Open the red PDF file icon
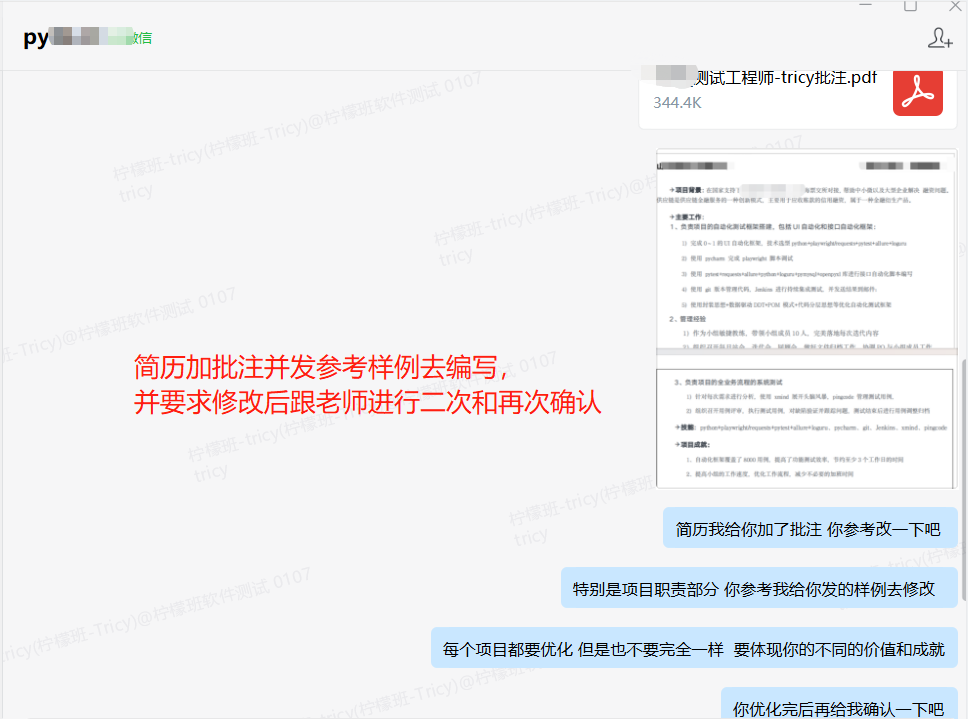 917,92
